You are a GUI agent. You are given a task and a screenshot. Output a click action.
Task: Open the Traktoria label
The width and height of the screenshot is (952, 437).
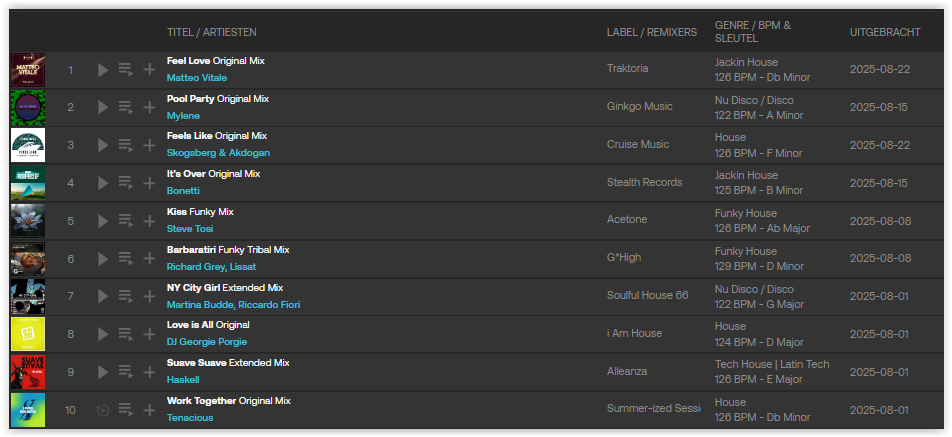click(627, 68)
